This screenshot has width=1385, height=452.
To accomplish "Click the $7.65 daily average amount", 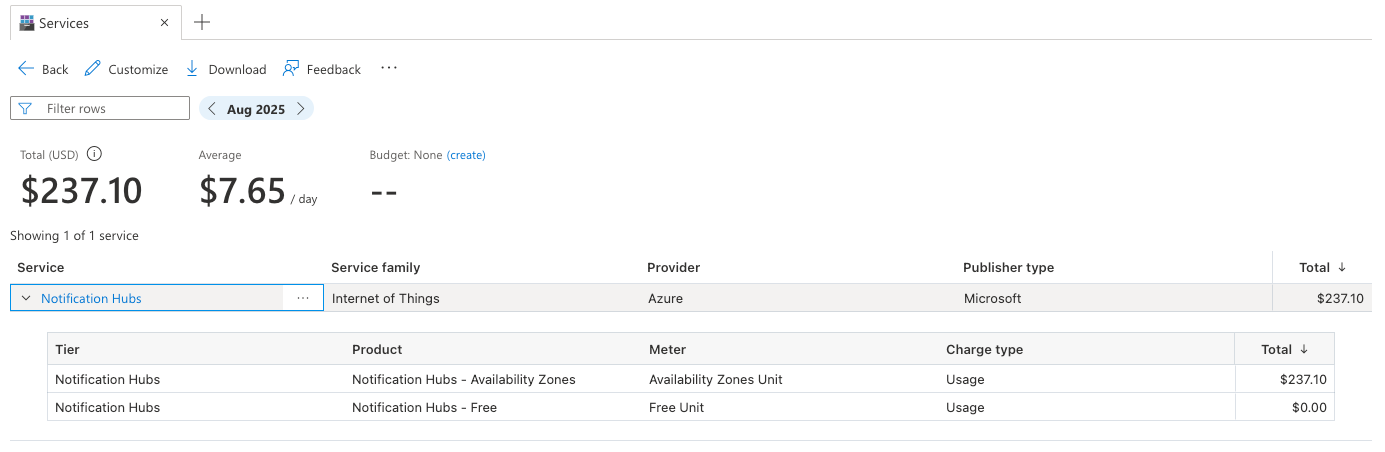I will pos(243,190).
